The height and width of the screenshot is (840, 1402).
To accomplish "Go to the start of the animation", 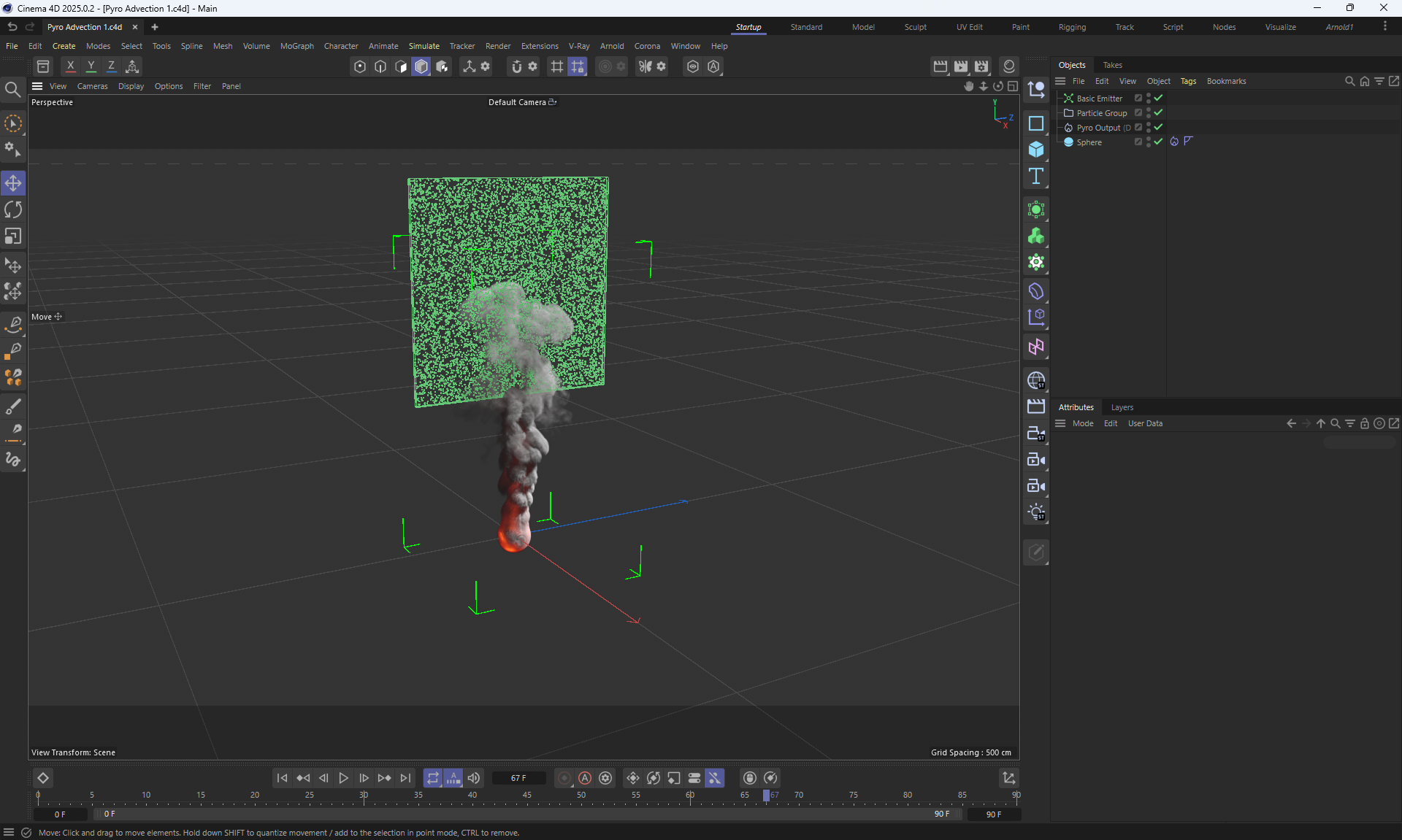I will pos(282,778).
